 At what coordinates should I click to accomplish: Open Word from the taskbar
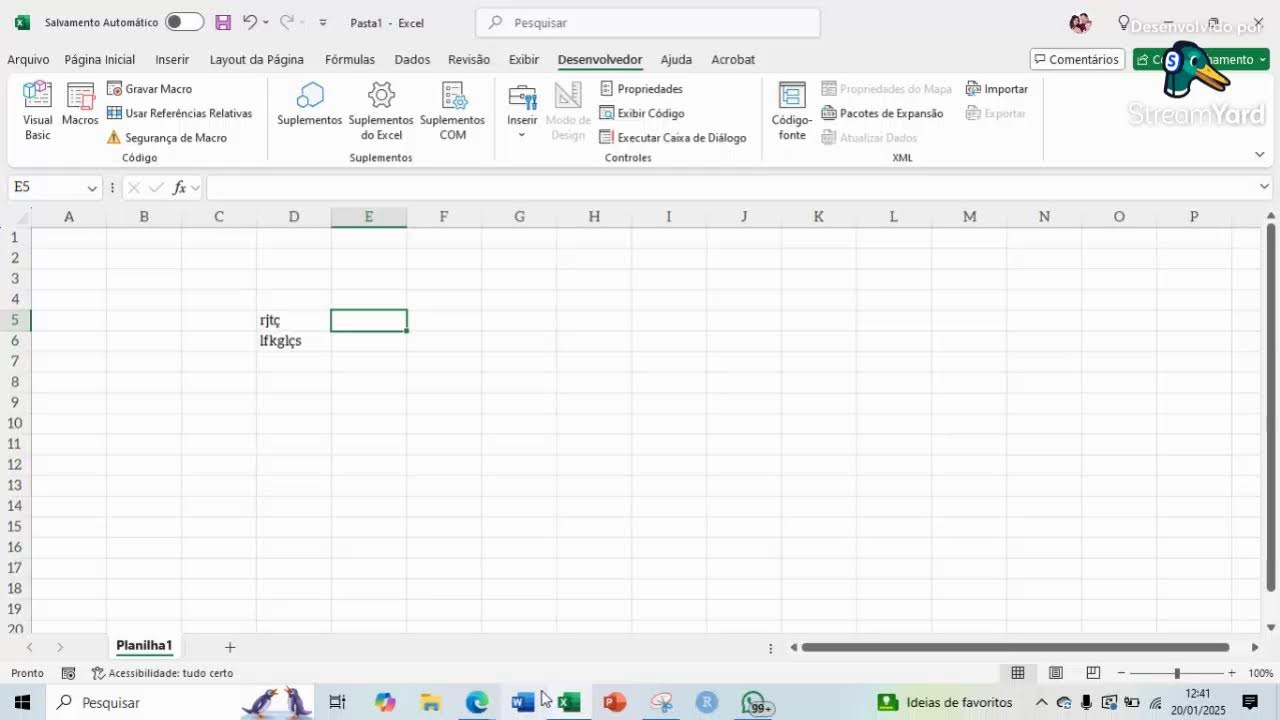[522, 702]
